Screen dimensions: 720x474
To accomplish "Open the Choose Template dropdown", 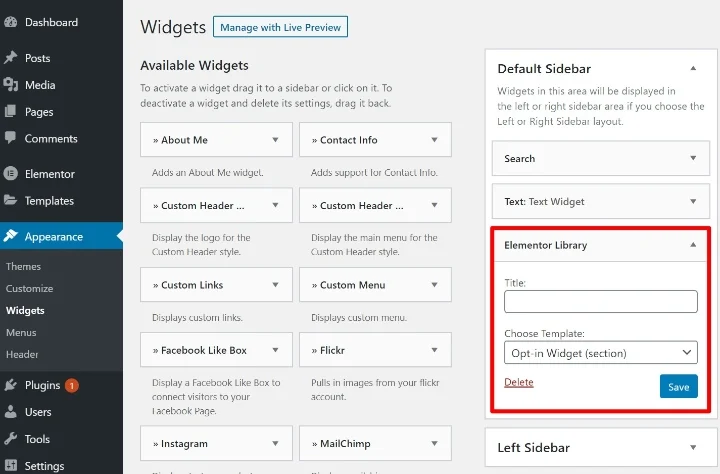I will (x=600, y=352).
